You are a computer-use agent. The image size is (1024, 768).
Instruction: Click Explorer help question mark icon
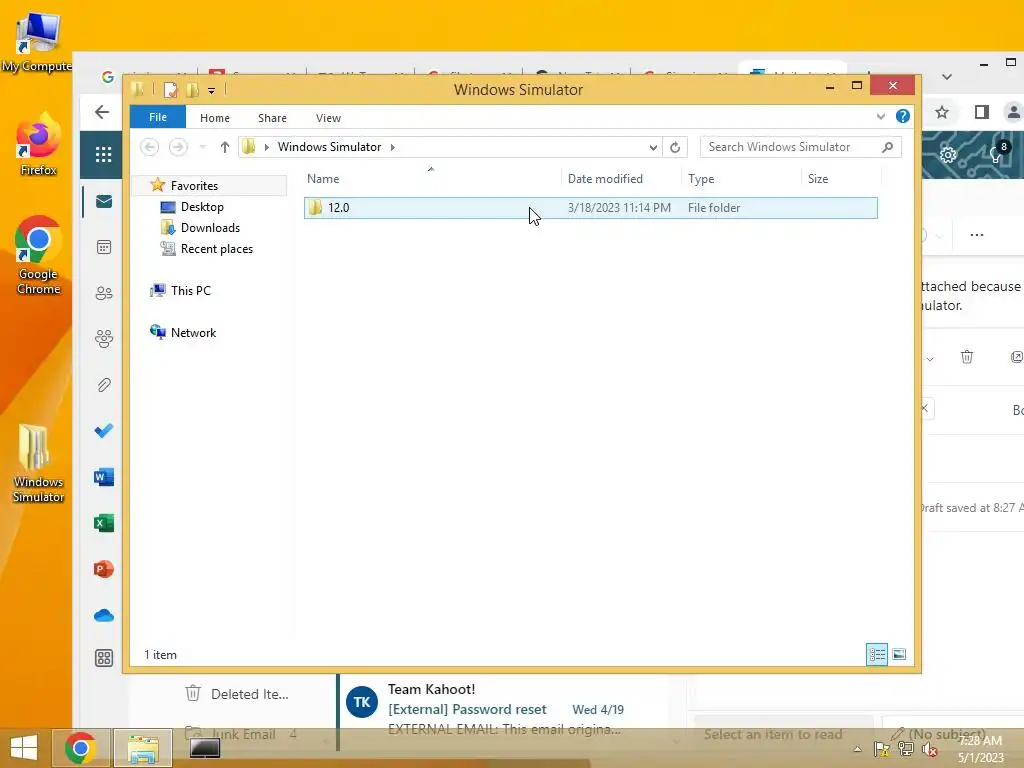[x=903, y=116]
